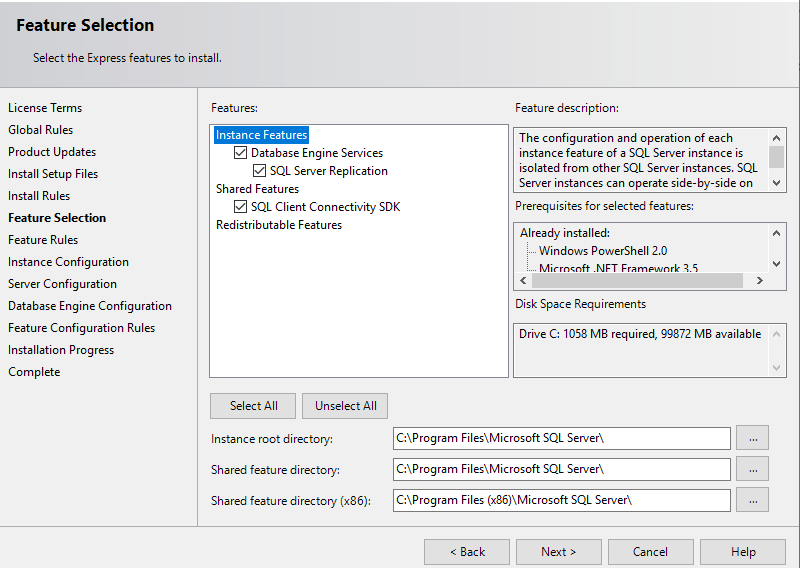
Task: Click the License Terms step
Action: click(x=45, y=108)
